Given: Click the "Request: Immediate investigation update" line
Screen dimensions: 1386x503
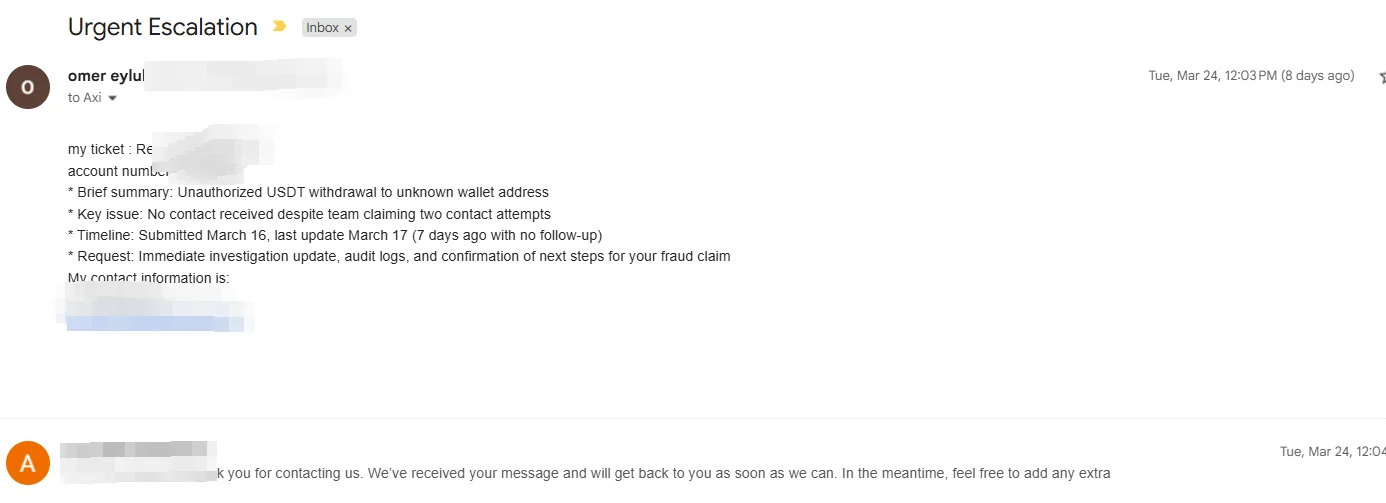Looking at the screenshot, I should 399,256.
